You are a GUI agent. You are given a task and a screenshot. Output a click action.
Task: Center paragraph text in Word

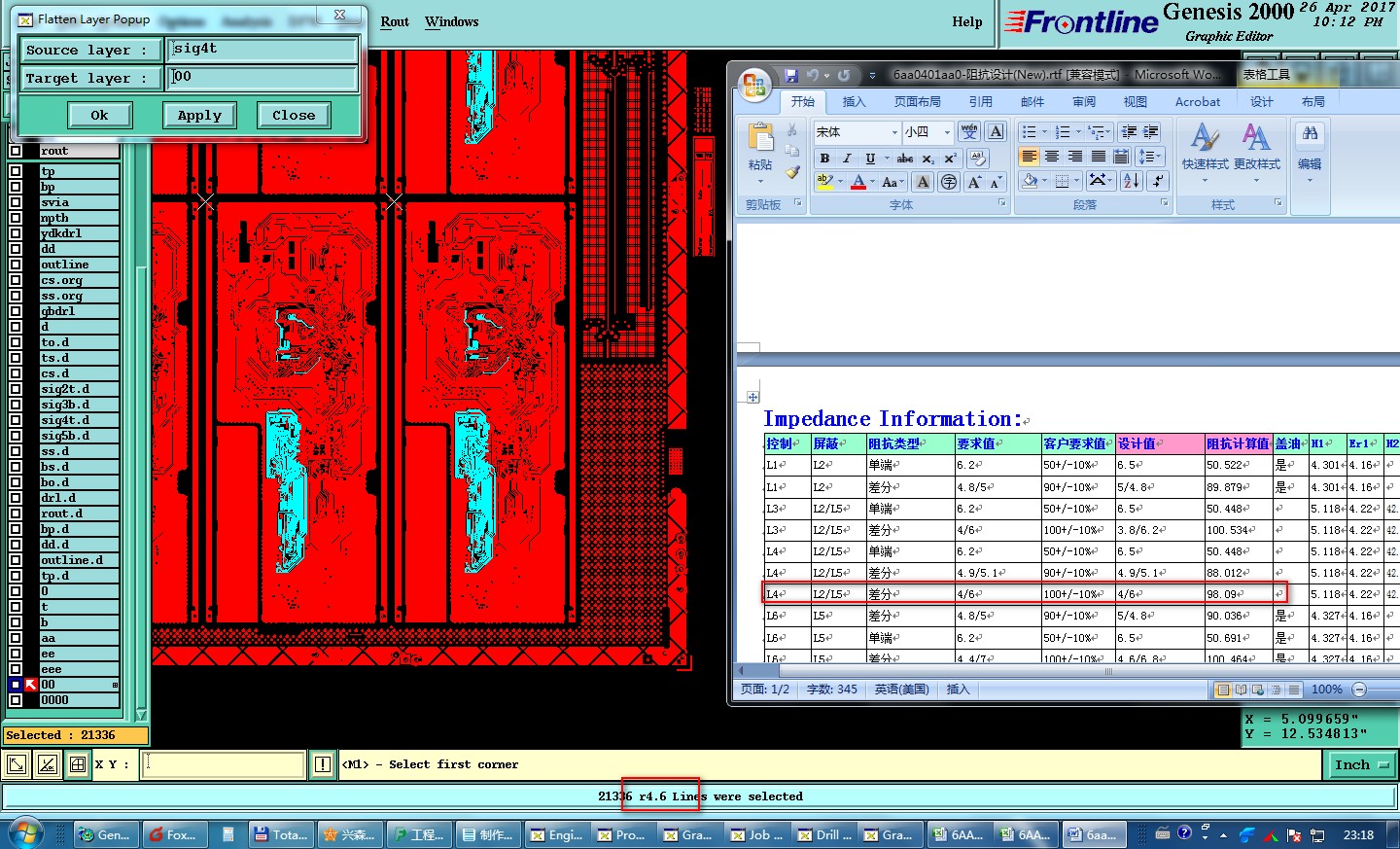click(1052, 157)
